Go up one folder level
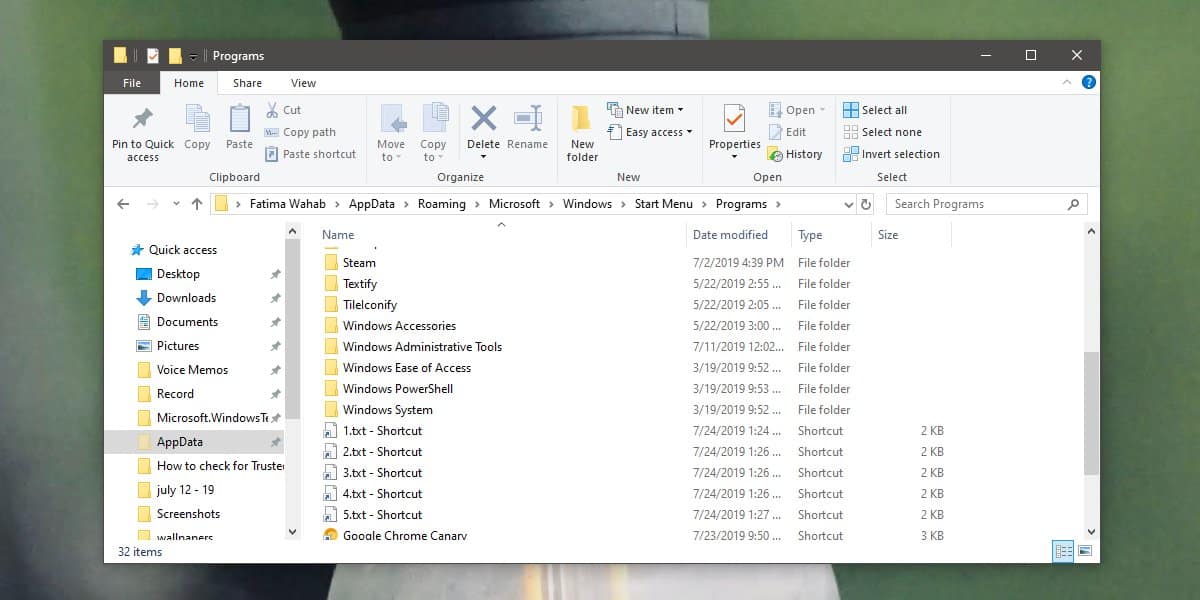This screenshot has height=600, width=1200. pos(196,204)
